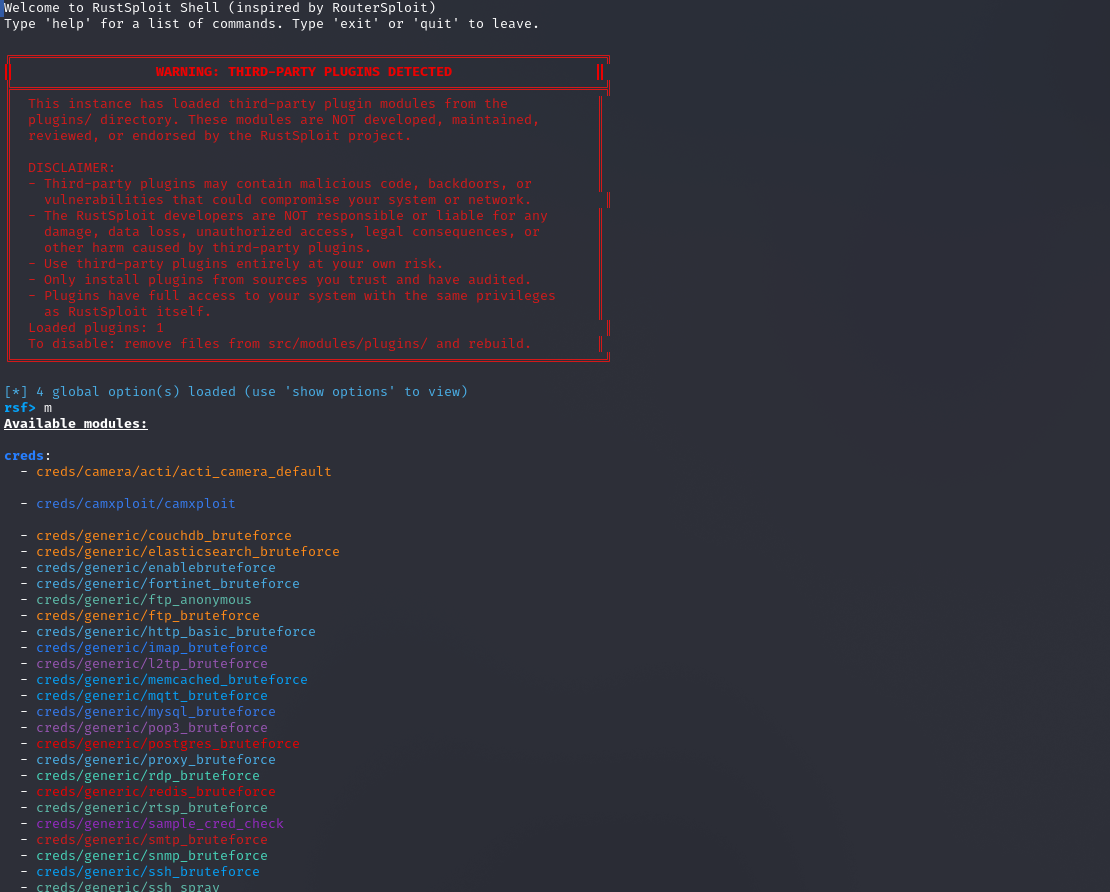Click "reviewed, or endorsed by the RustSploit project."
Viewport: 1110px width, 892px height.
click(x=219, y=136)
